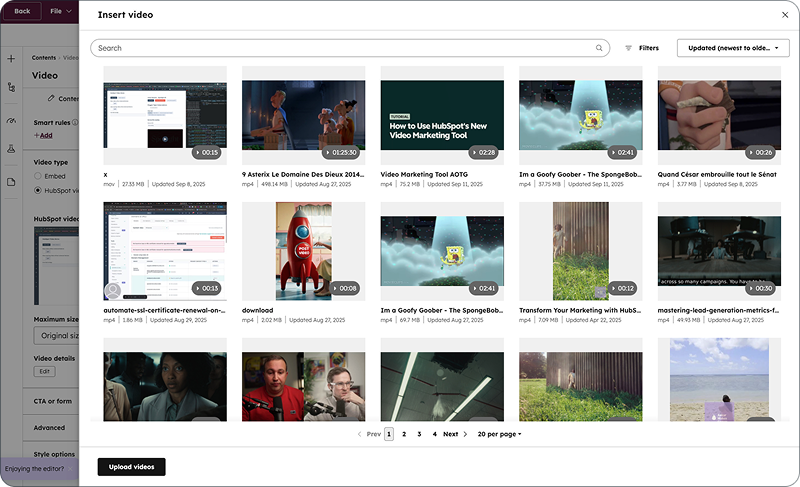The image size is (800, 487).
Task: Select the Video Marketing Tool AOTG thumbnail
Action: 442,115
